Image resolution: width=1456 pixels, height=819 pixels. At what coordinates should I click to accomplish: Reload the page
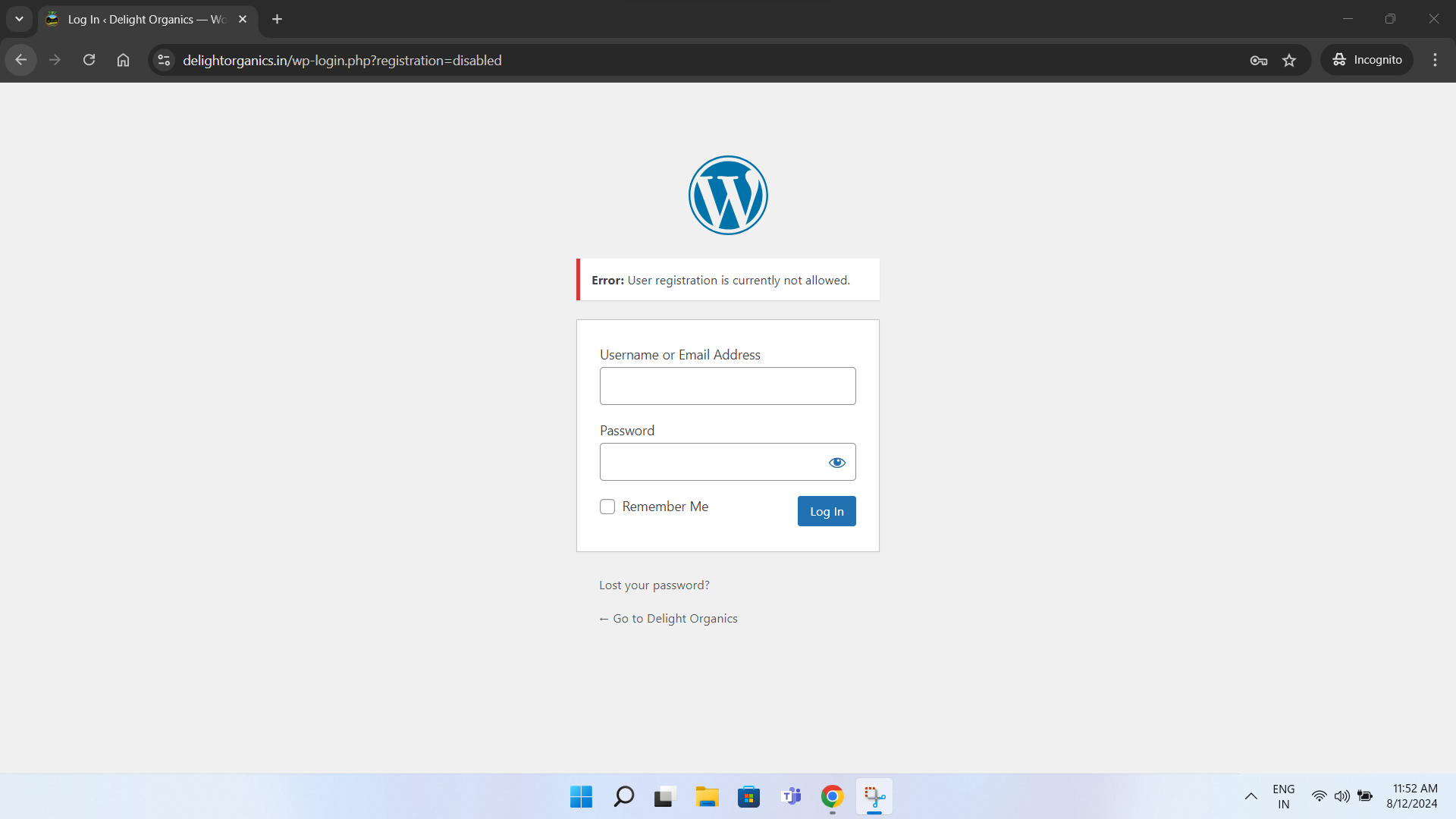point(89,60)
